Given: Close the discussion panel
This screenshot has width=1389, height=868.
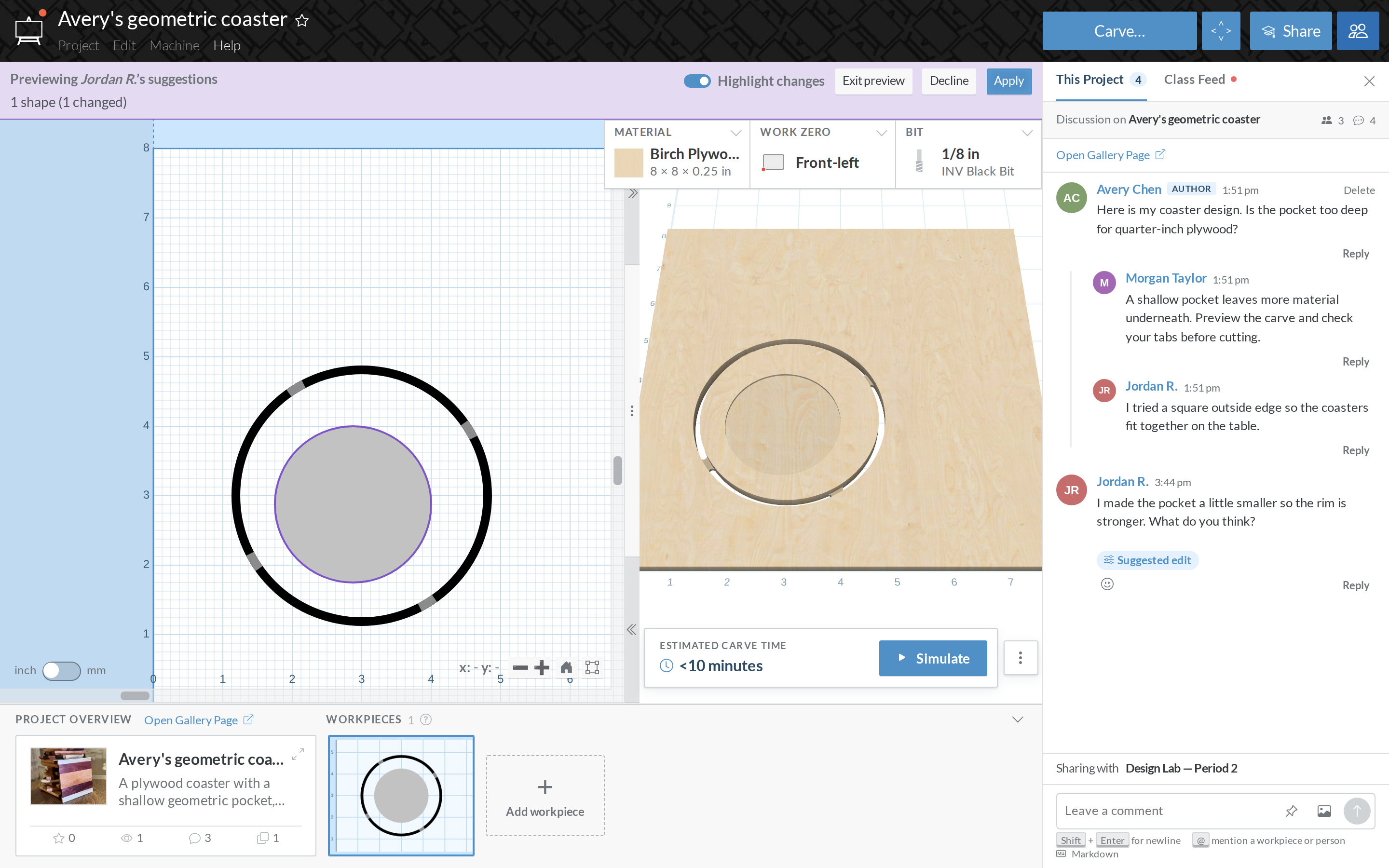Looking at the screenshot, I should pyautogui.click(x=1369, y=81).
